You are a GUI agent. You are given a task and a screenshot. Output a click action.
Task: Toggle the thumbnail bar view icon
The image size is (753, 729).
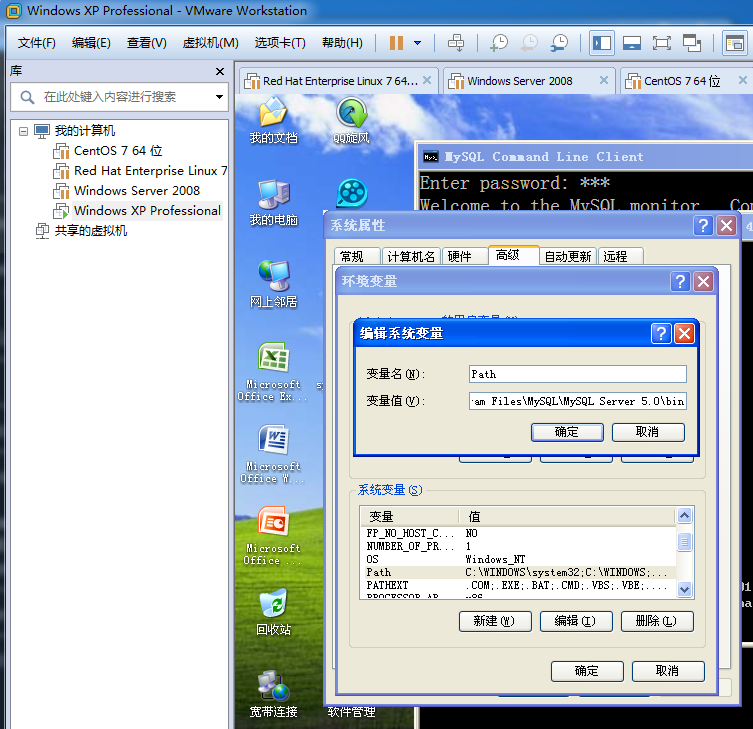(x=632, y=43)
